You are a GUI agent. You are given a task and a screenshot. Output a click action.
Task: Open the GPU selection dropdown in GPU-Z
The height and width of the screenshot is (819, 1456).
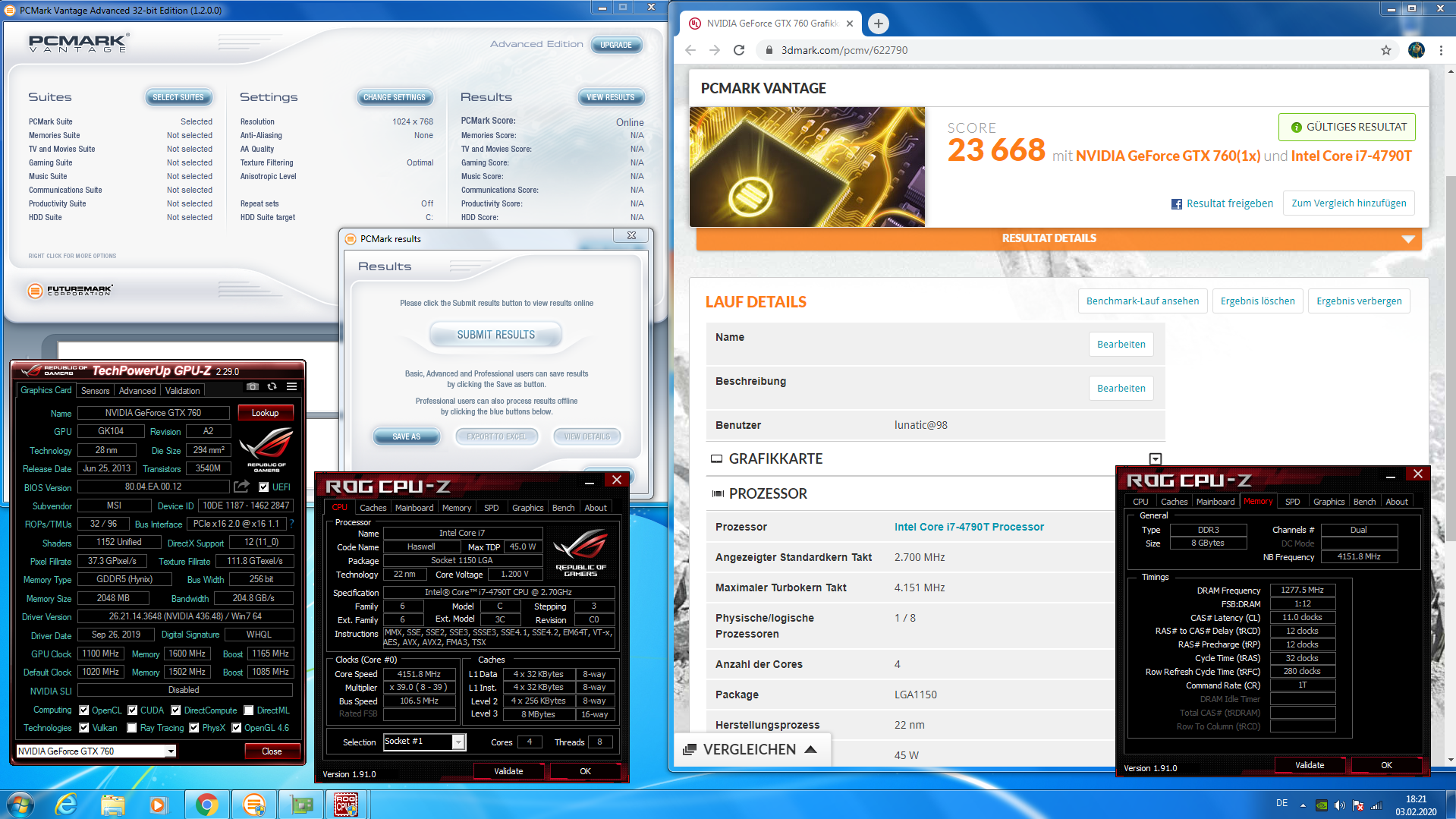tap(171, 751)
